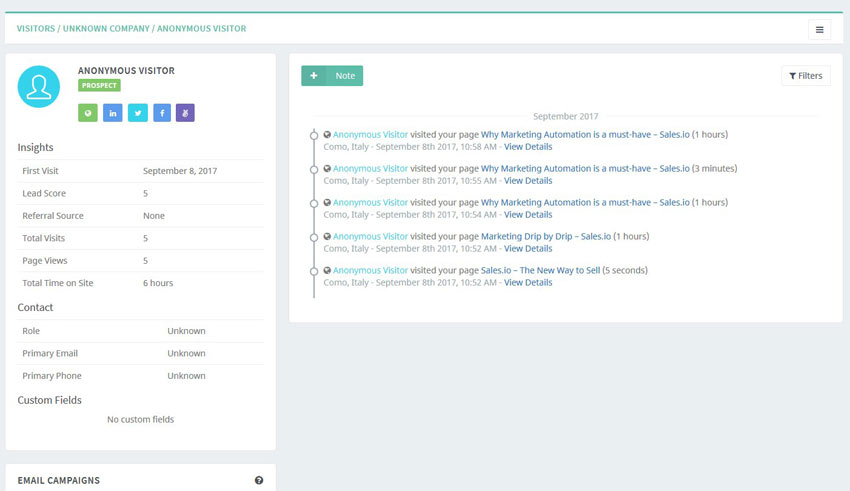Go to Visitors in the breadcrumb
This screenshot has height=491, width=850.
click(36, 29)
